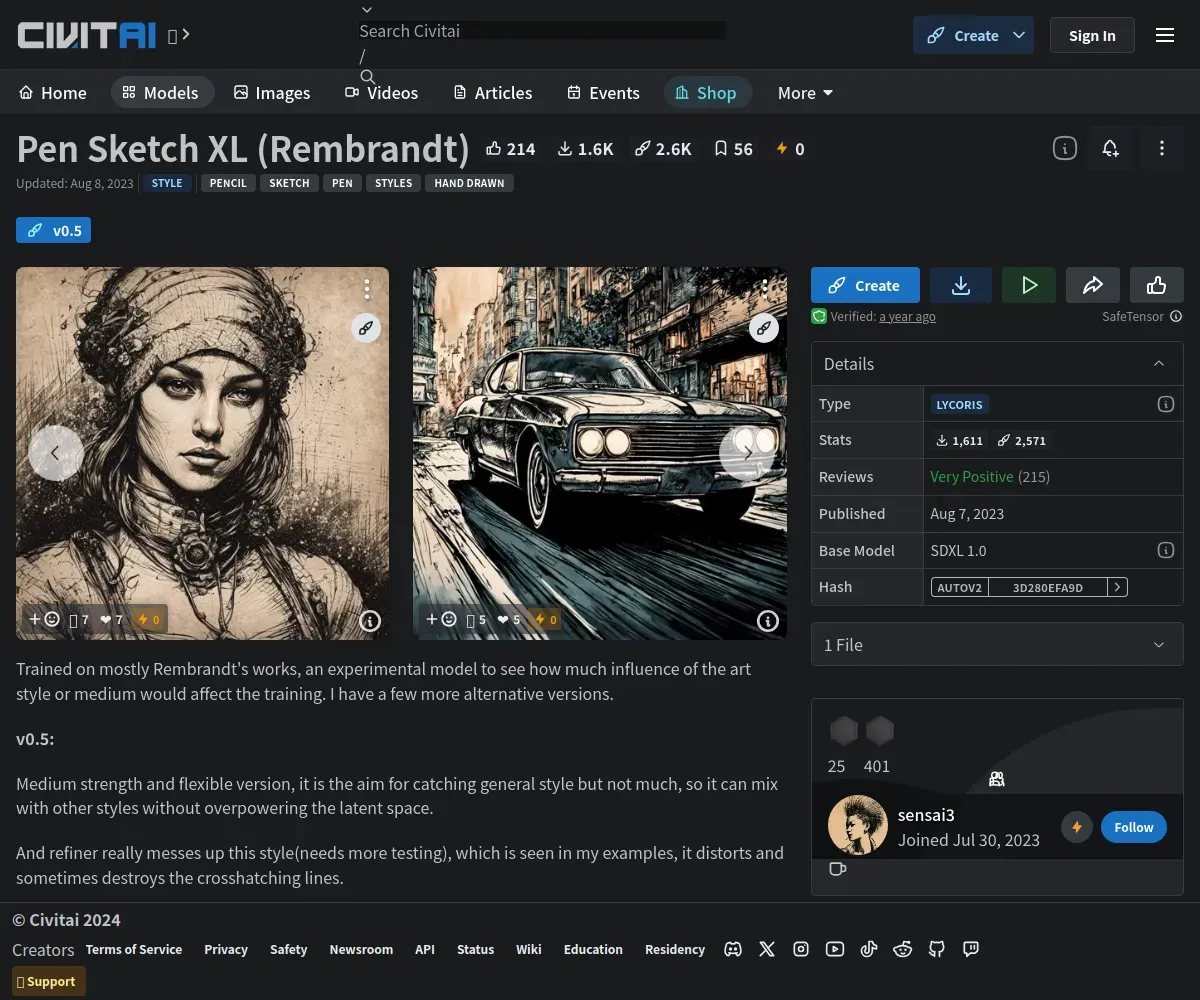Add a reaction to the woman portrait
This screenshot has width=1200, height=1000.
(x=44, y=619)
